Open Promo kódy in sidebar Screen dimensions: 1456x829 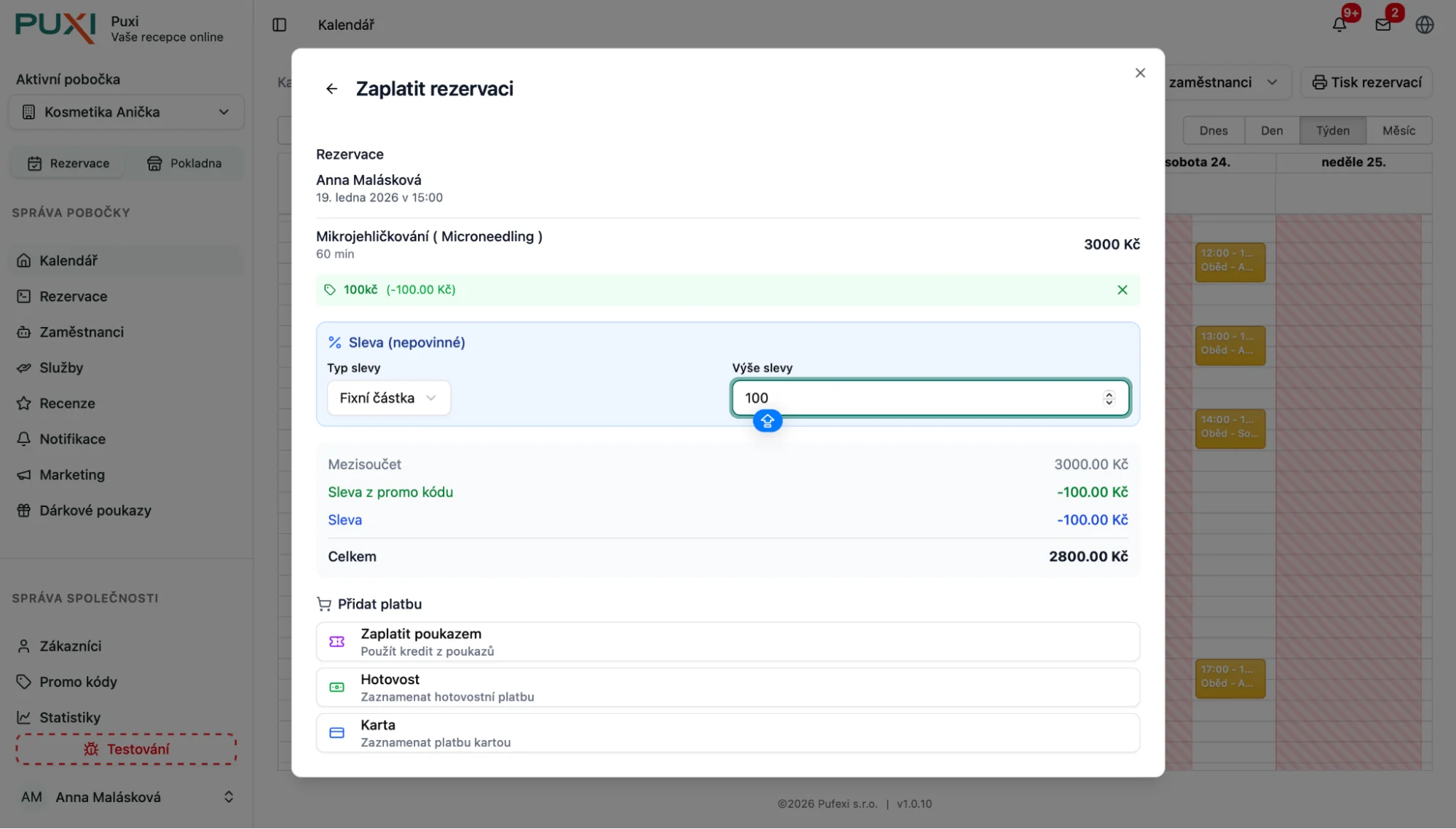78,682
